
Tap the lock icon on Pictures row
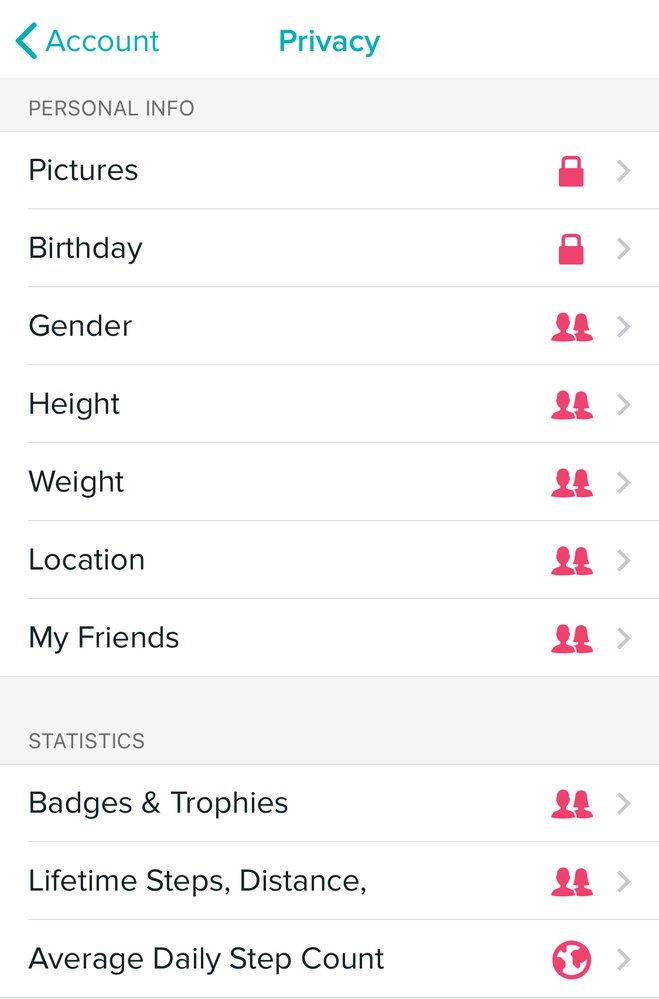(x=571, y=171)
